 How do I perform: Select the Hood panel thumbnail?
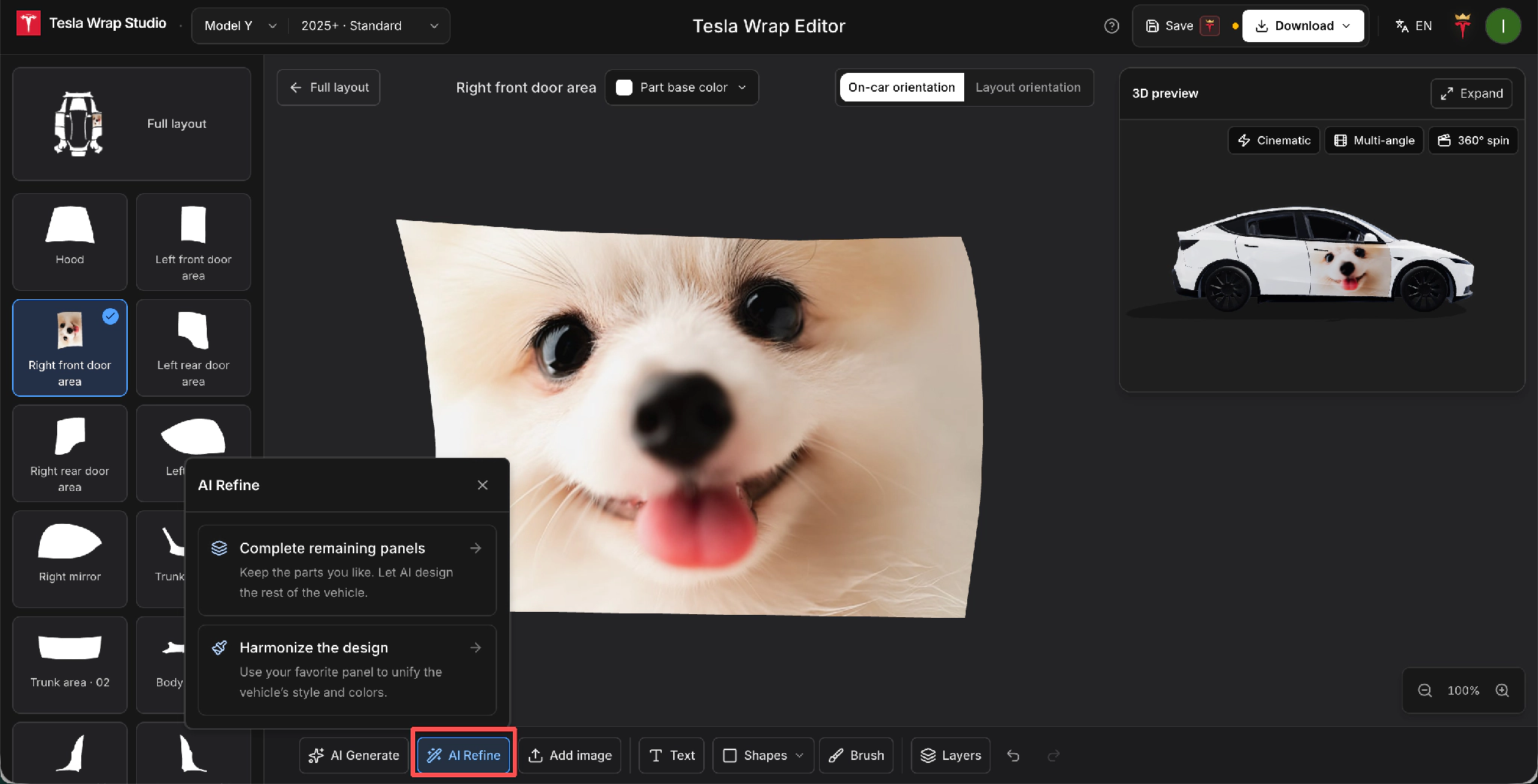[x=70, y=242]
